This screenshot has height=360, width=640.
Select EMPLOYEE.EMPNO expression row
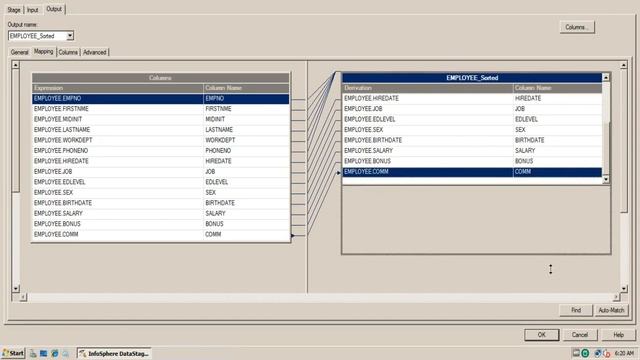coord(117,98)
